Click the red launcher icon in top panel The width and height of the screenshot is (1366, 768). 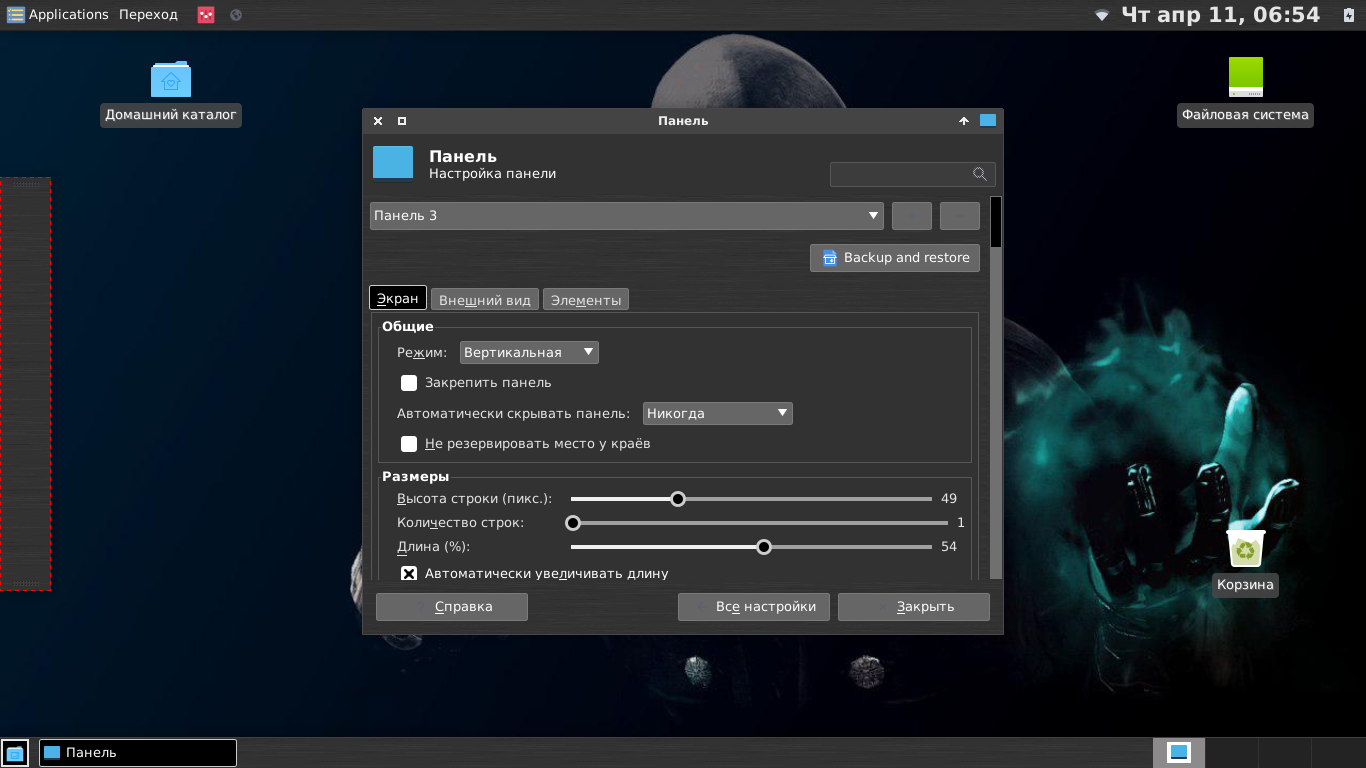coord(206,15)
